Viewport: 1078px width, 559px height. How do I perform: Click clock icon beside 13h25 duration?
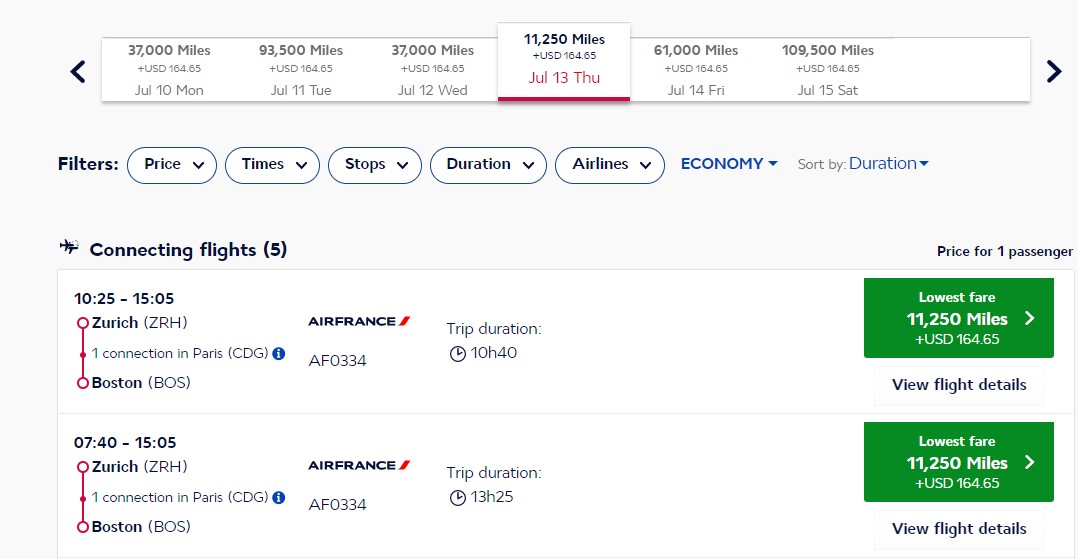coord(458,497)
